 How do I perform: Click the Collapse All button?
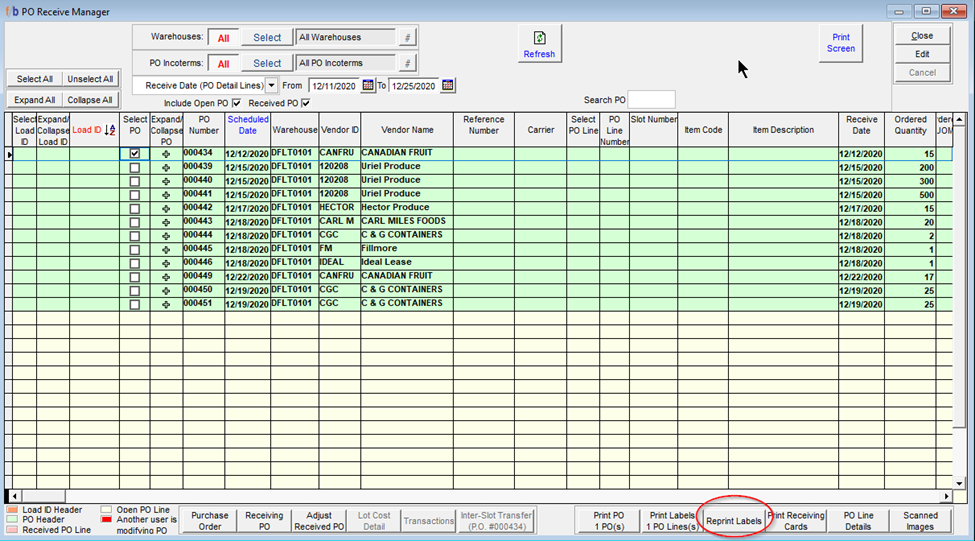[x=91, y=100]
